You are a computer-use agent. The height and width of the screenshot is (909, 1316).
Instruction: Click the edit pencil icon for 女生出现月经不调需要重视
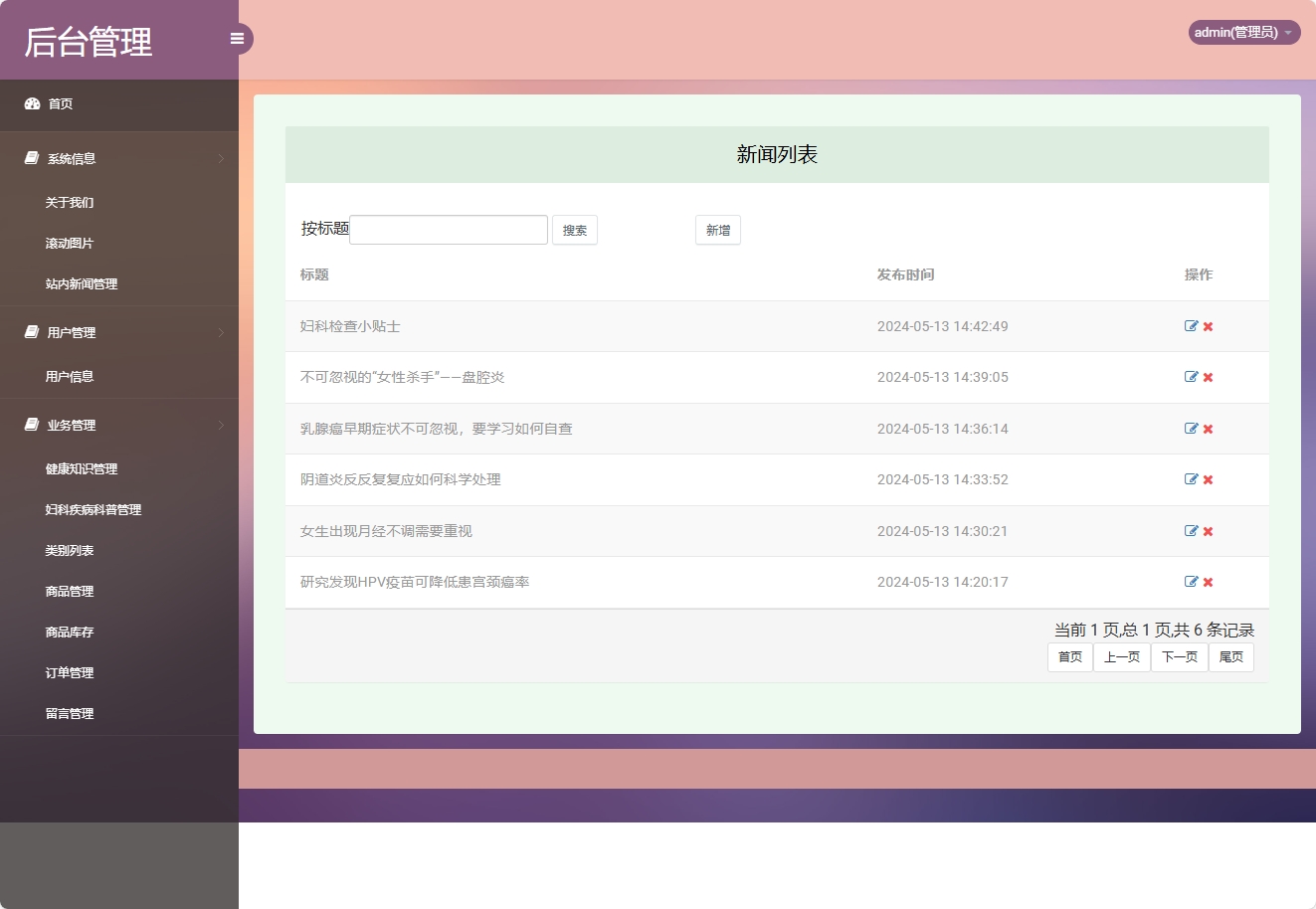(1190, 530)
